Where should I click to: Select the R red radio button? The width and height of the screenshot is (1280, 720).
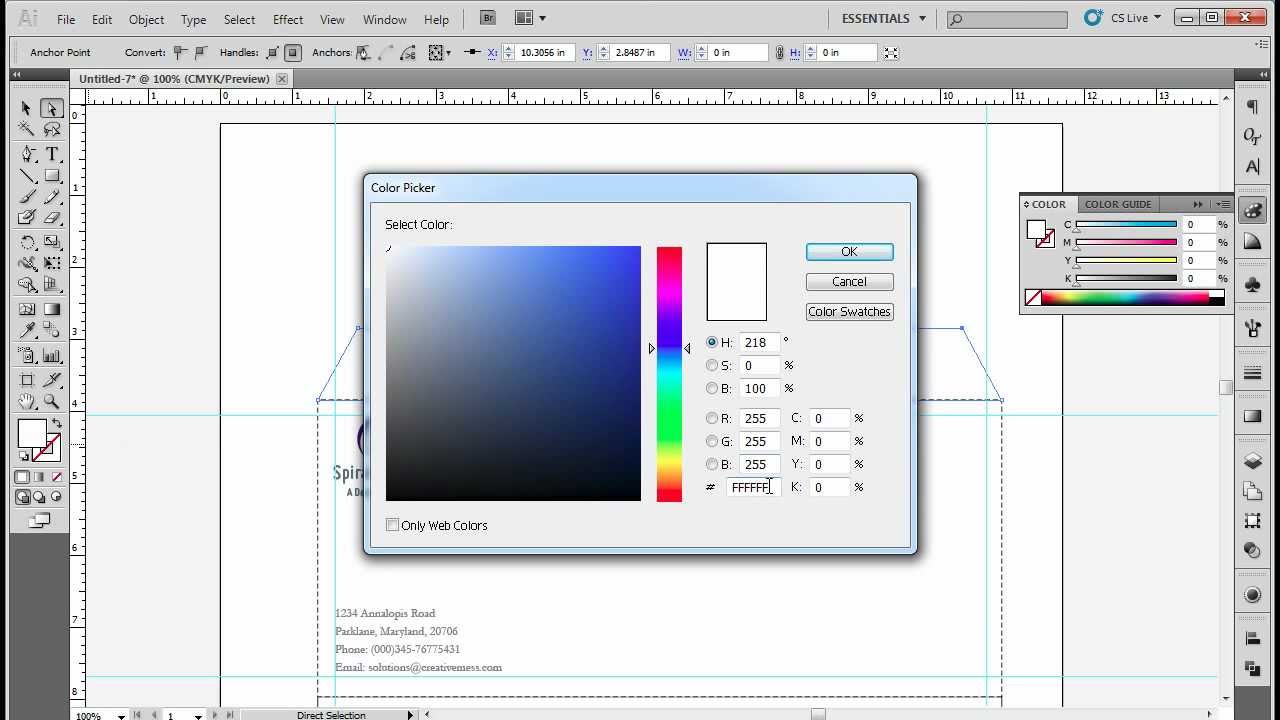click(712, 418)
